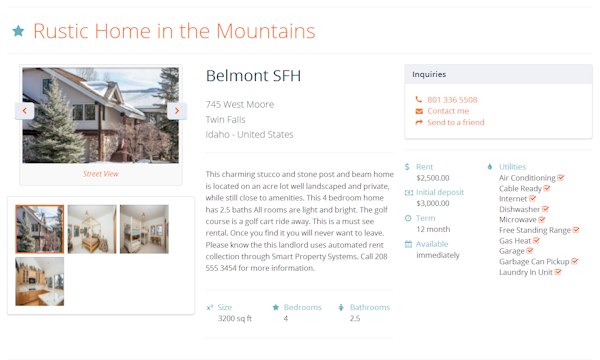
Task: Select the canopy bed bedroom thumbnail
Action: click(92, 229)
